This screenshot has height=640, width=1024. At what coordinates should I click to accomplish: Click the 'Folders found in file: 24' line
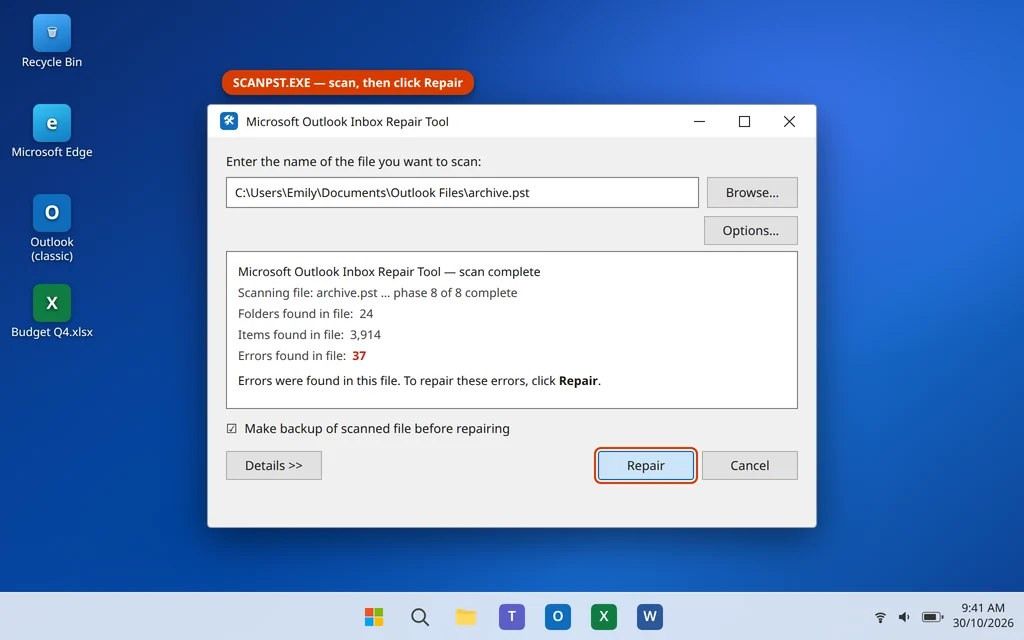coord(306,314)
